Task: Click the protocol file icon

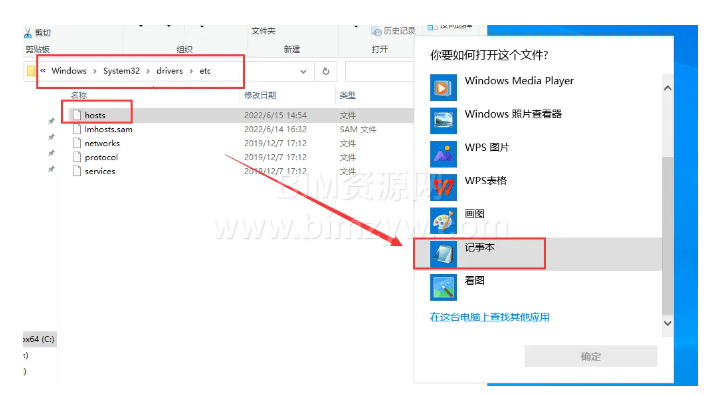Action: click(x=77, y=157)
